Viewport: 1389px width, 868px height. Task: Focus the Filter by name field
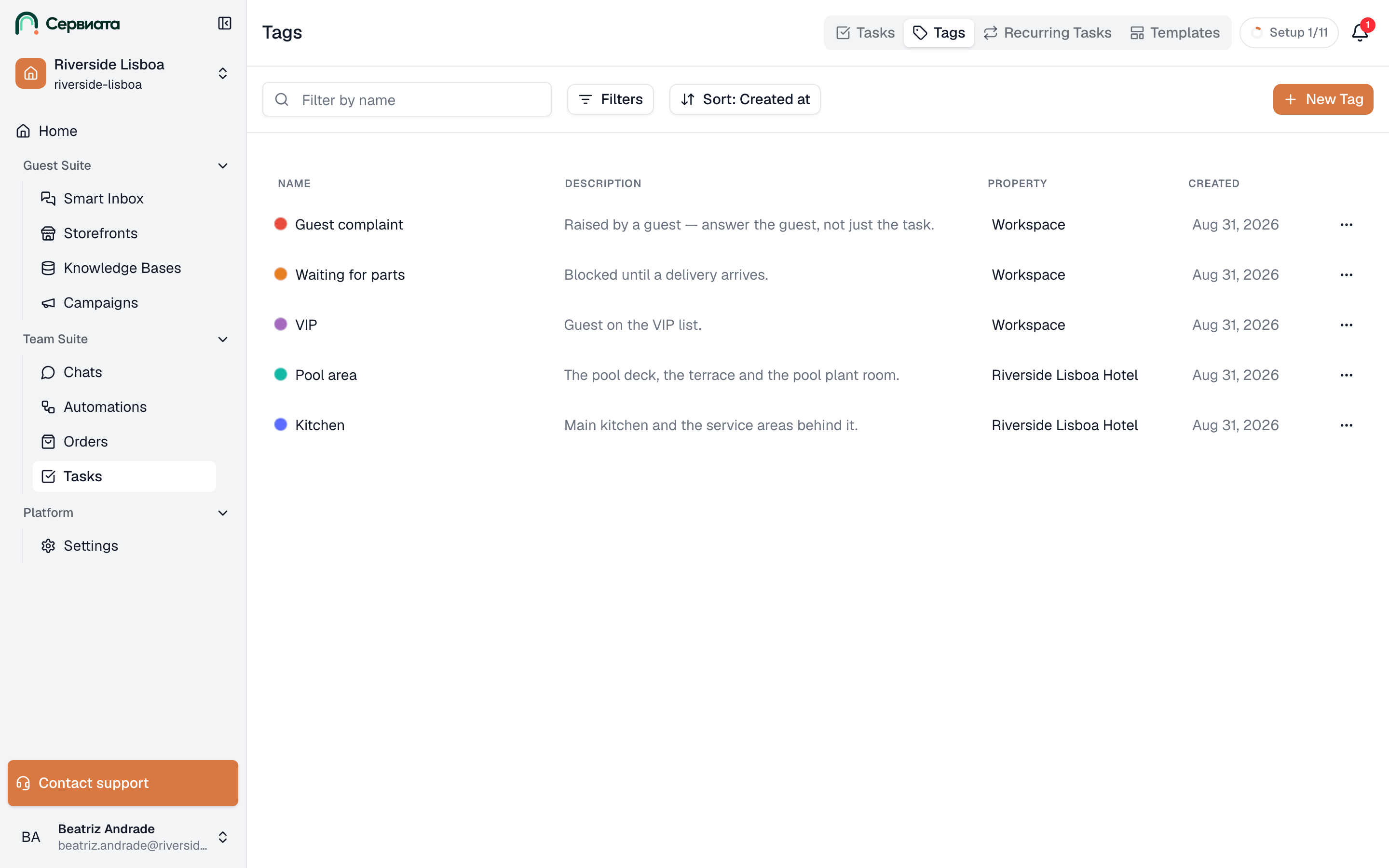click(407, 100)
